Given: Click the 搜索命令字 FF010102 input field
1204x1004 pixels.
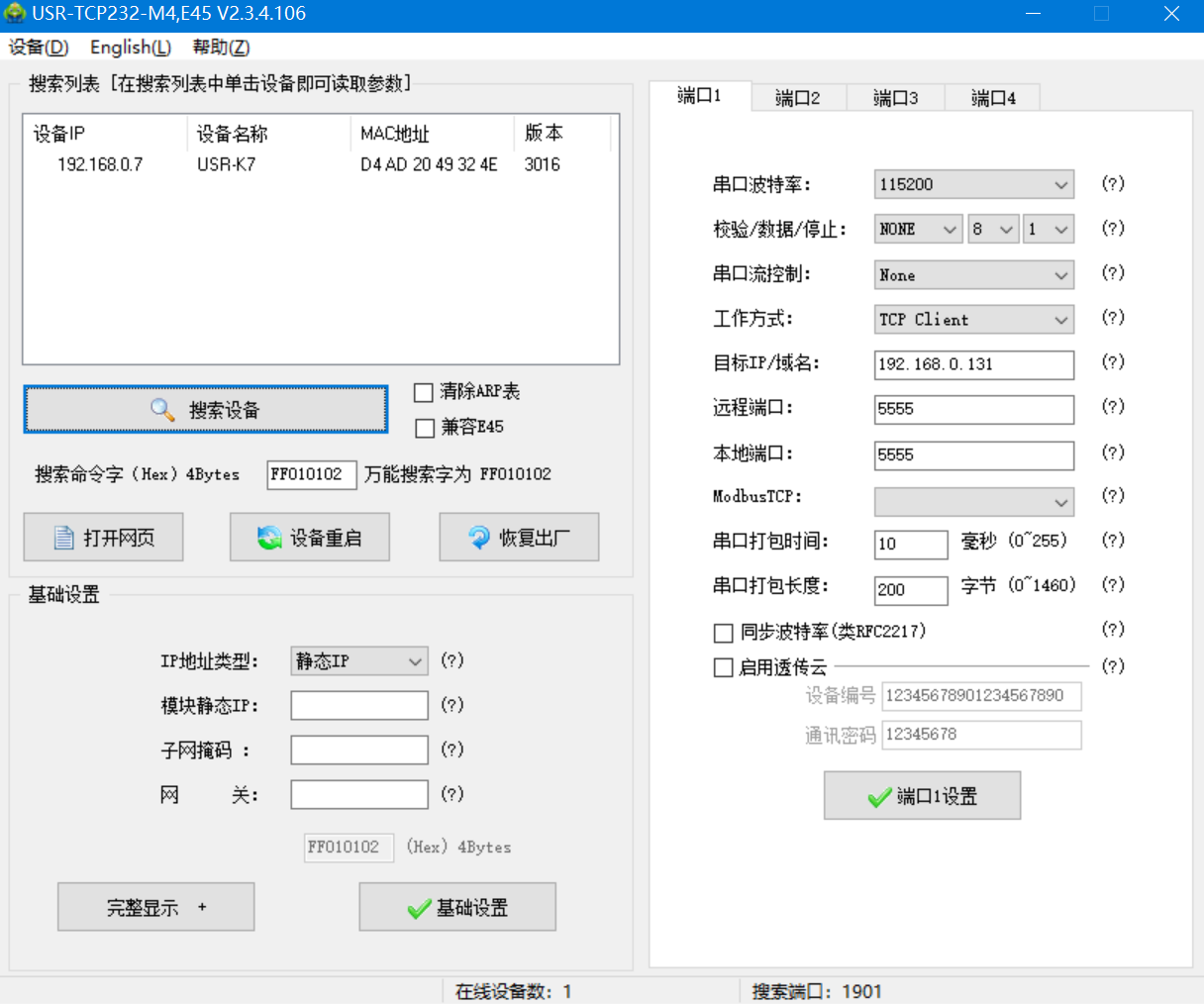Looking at the screenshot, I should (311, 475).
